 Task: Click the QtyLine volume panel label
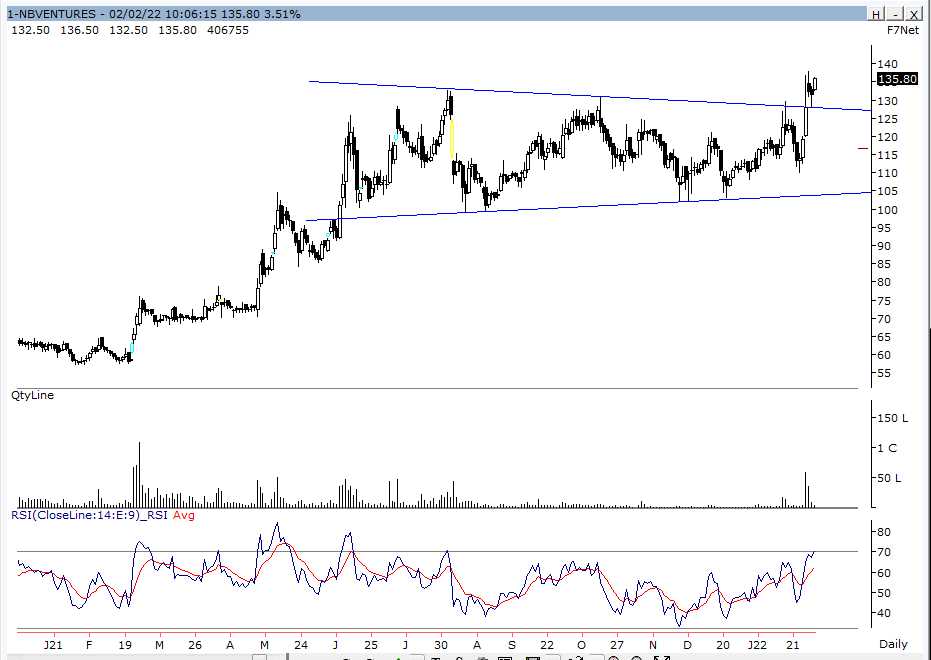tap(32, 395)
